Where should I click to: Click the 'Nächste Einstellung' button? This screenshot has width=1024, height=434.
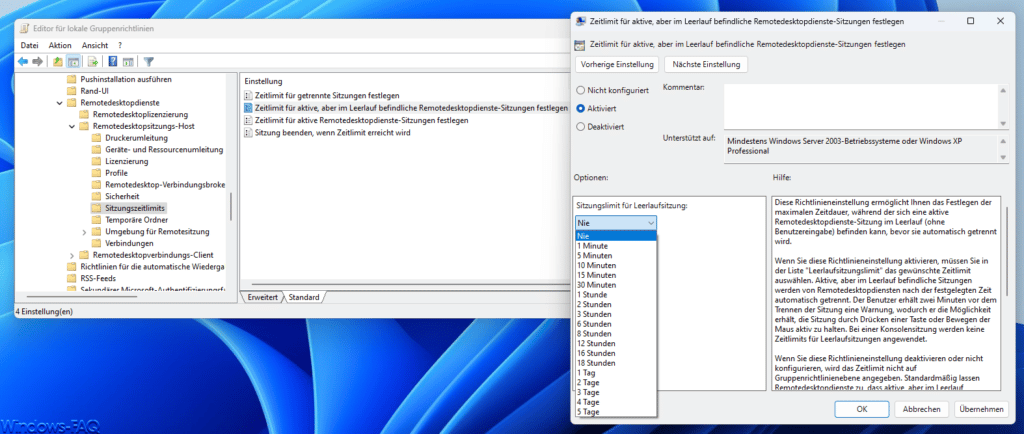706,65
